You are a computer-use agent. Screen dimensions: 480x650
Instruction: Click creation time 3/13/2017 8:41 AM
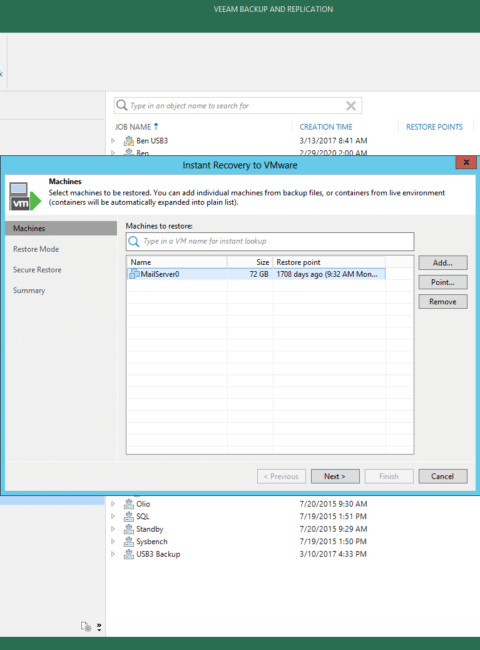[333, 141]
